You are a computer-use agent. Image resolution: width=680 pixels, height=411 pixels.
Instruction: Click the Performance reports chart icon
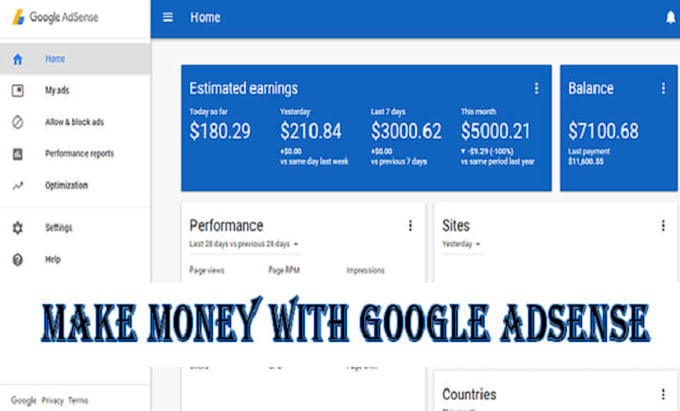[17, 154]
